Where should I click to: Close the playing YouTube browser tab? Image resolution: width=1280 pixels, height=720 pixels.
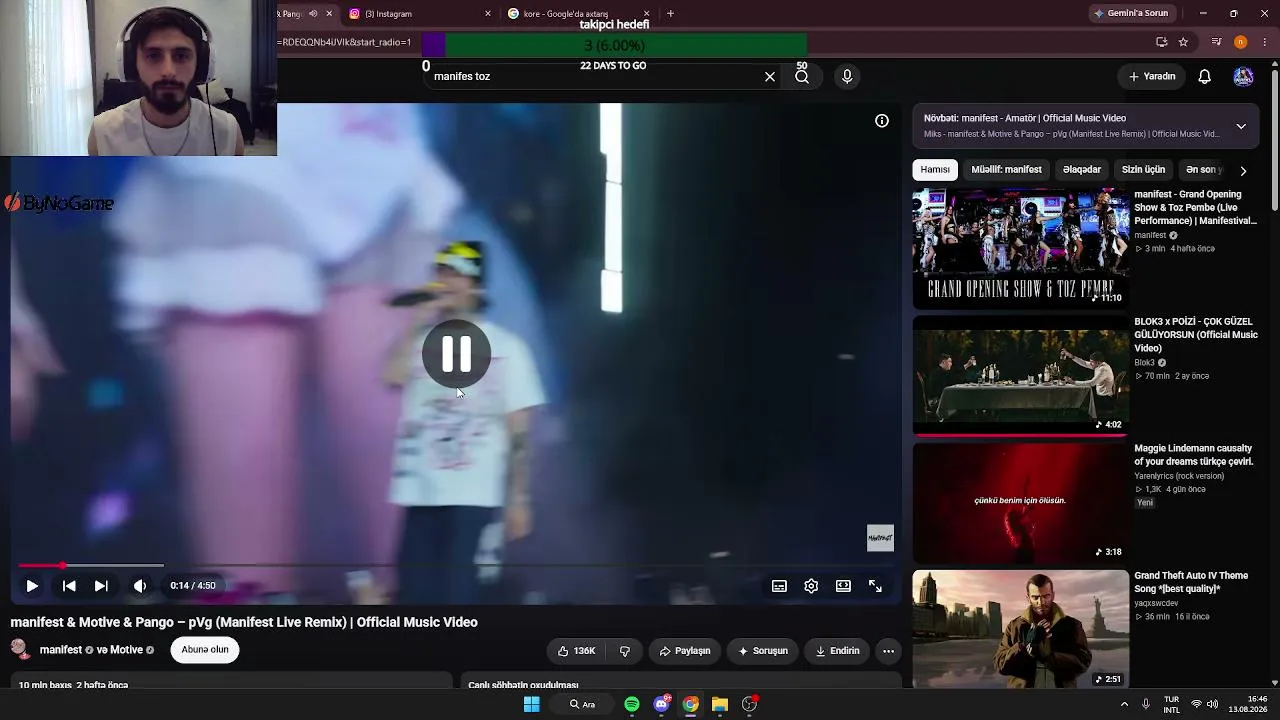pyautogui.click(x=329, y=14)
